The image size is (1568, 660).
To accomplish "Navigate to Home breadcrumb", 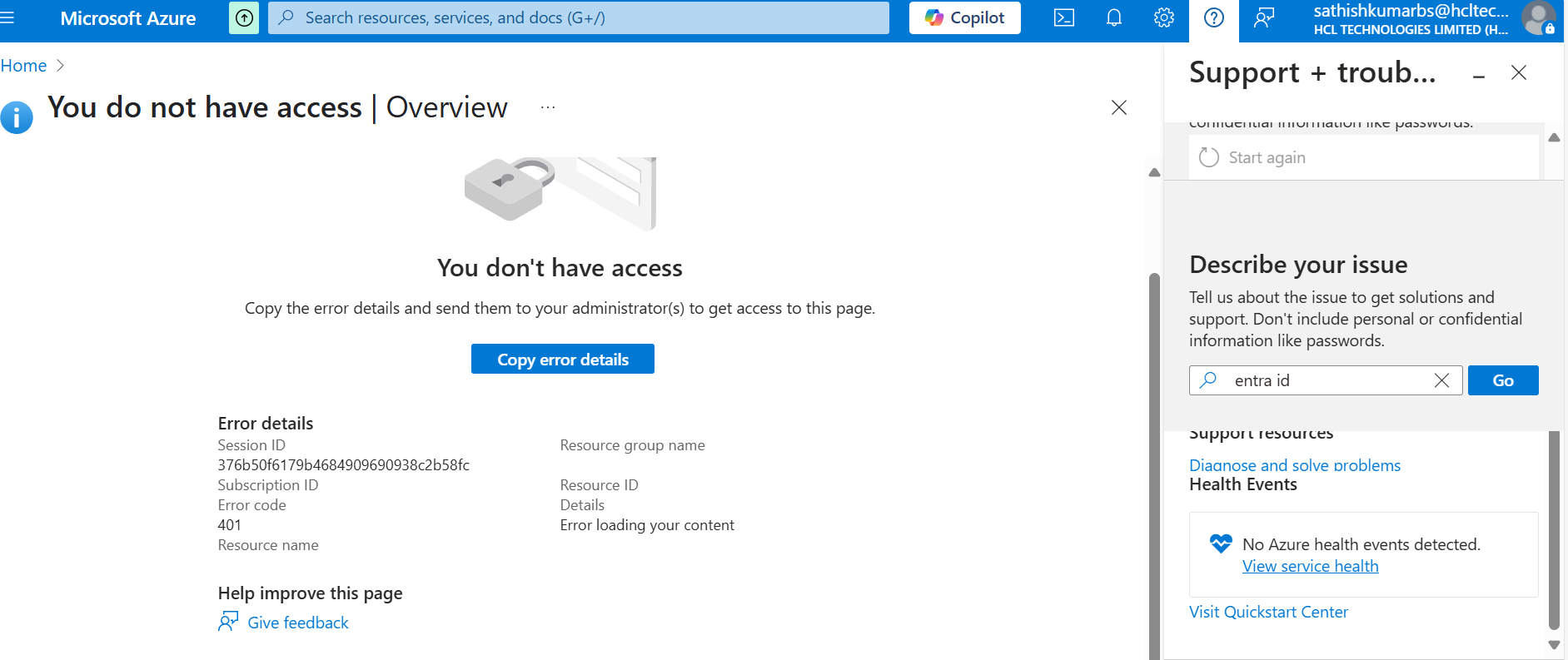I will click(23, 66).
